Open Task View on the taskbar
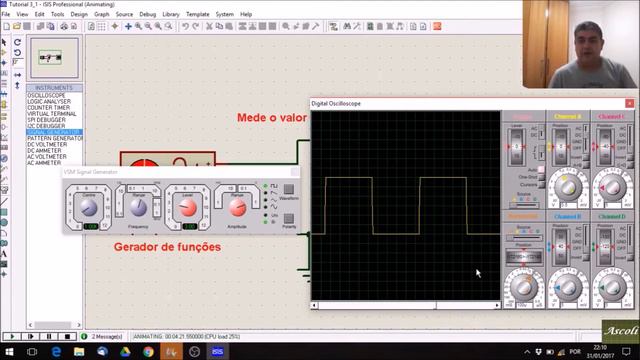Screen dimensions: 640x360 click(32, 351)
